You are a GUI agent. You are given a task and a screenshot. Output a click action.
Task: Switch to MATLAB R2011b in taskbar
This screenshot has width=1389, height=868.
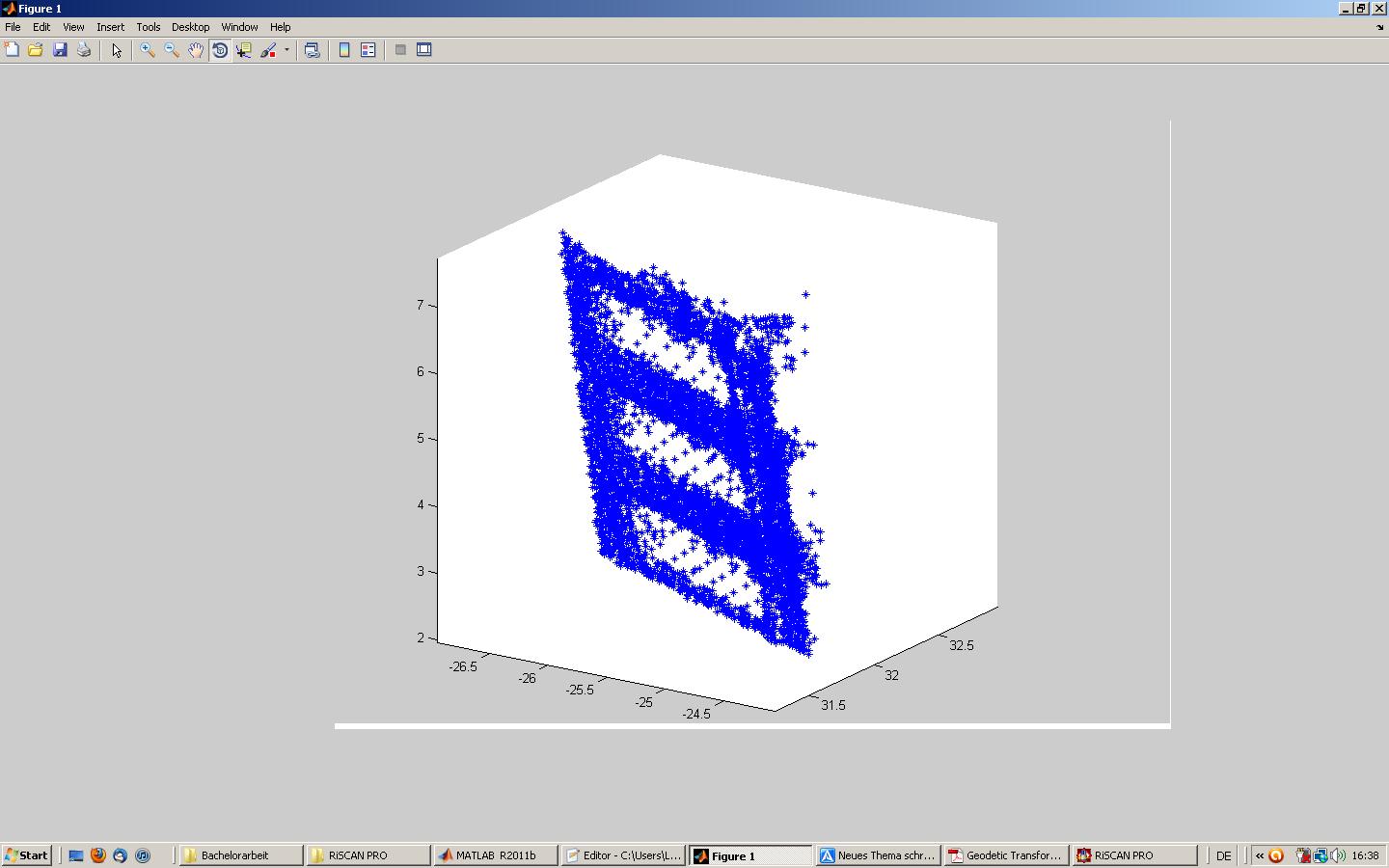point(494,855)
